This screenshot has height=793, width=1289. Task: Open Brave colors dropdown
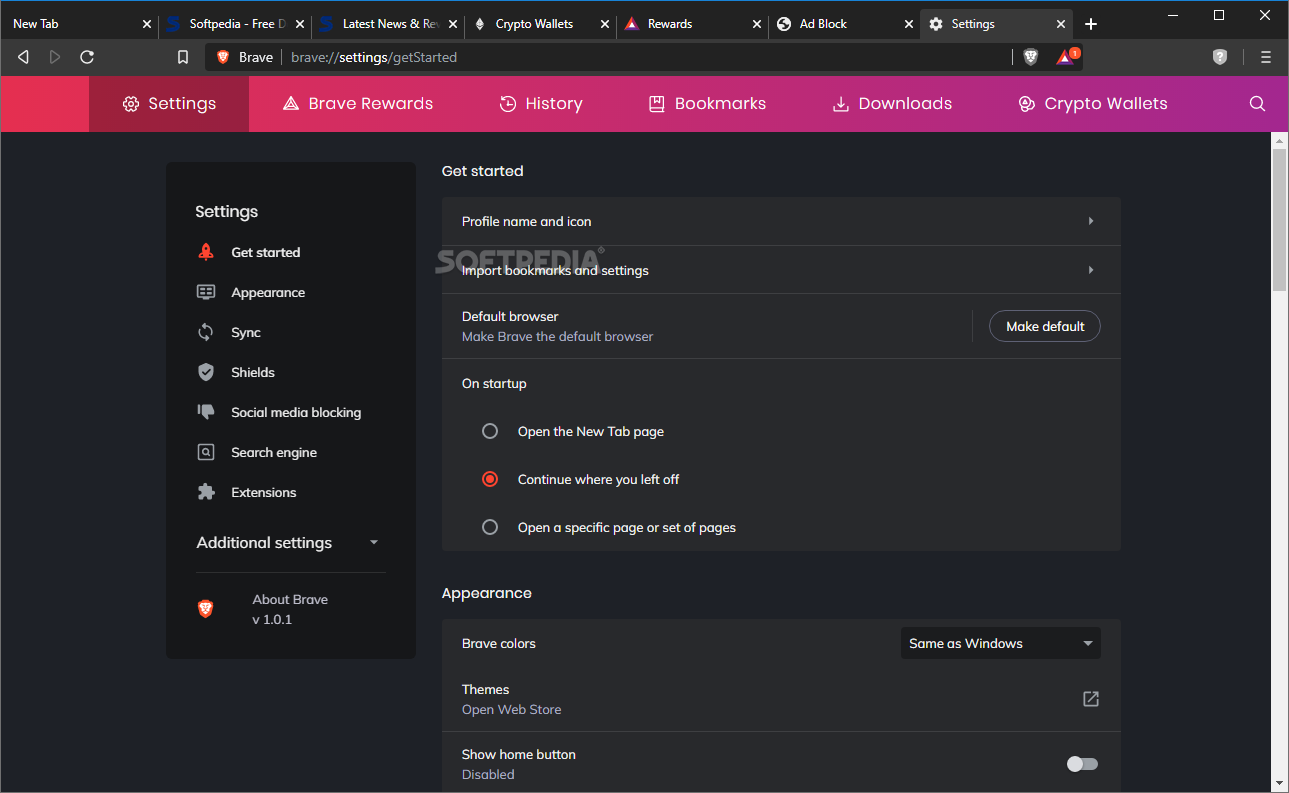[1000, 643]
